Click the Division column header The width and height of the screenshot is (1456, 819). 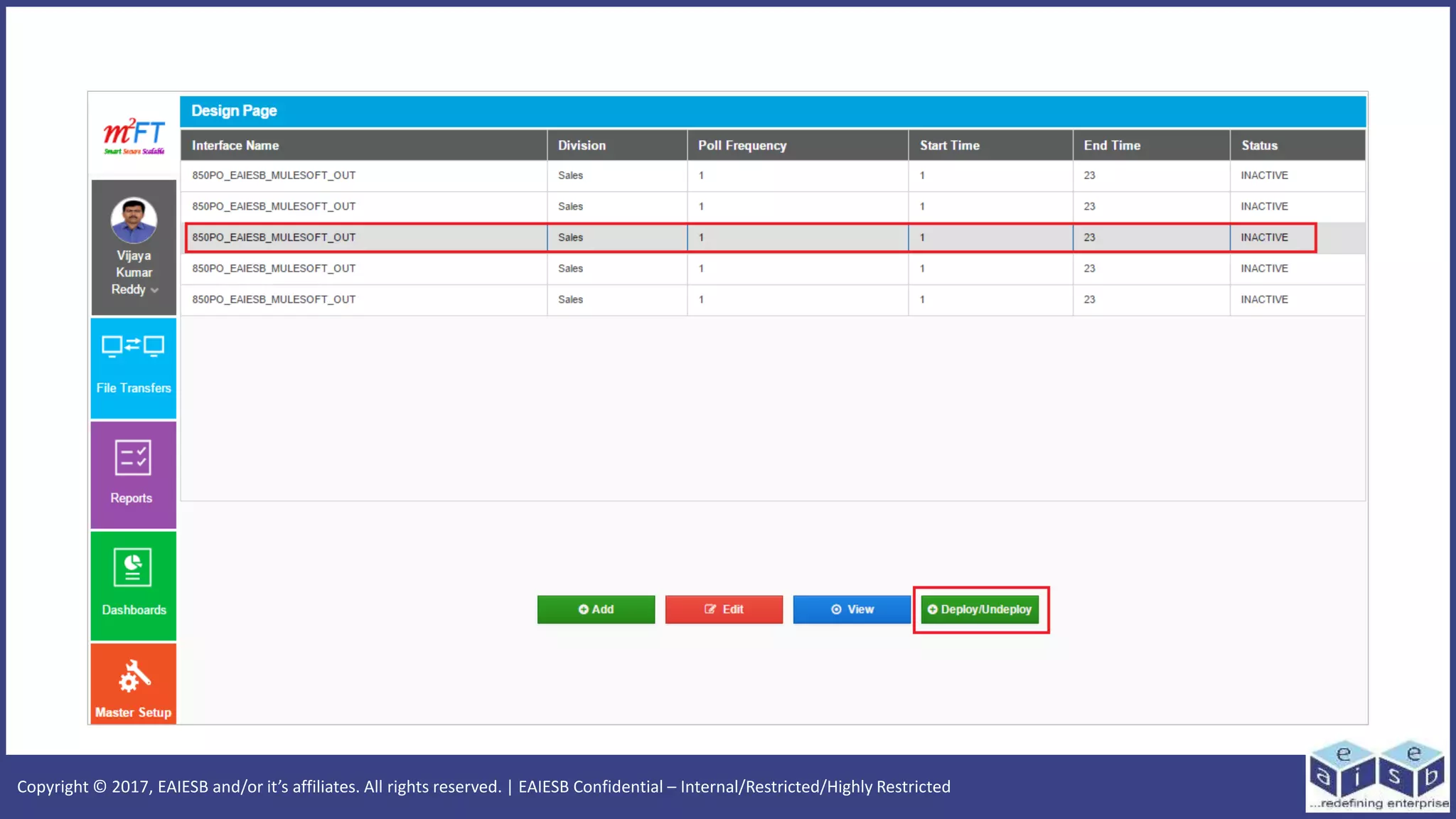(582, 145)
